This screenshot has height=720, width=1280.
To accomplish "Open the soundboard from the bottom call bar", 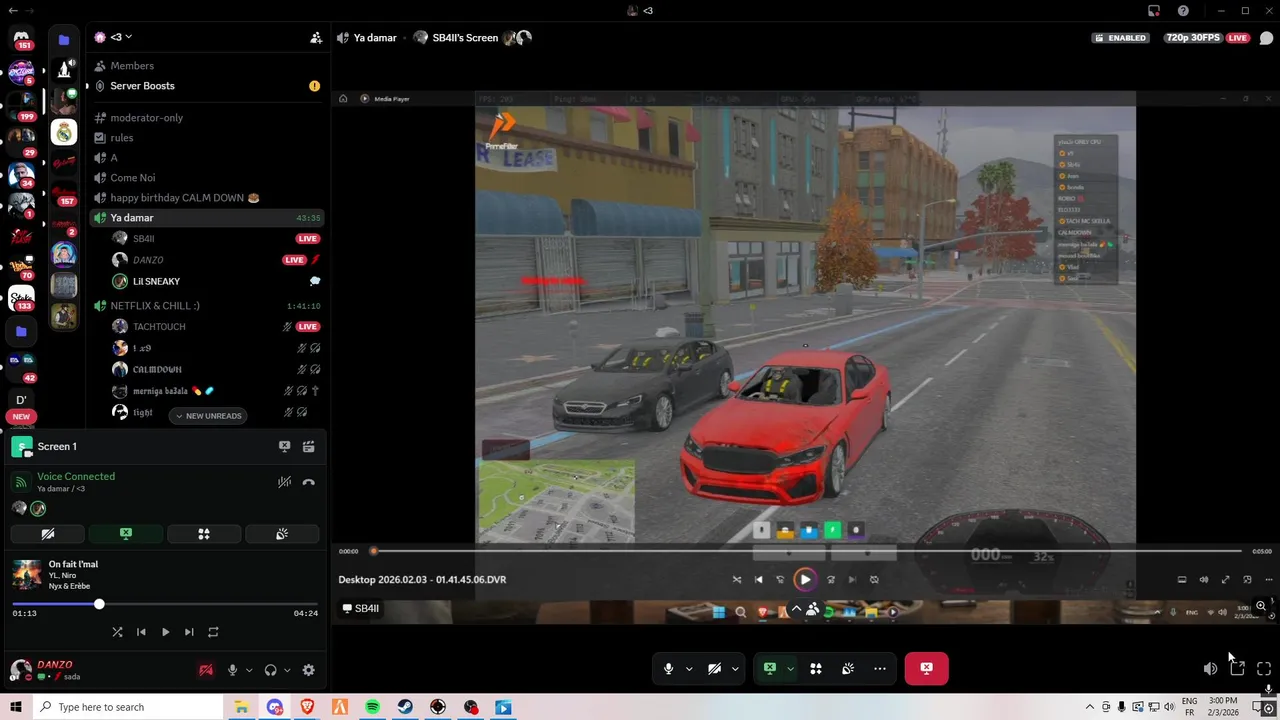I will pos(848,669).
